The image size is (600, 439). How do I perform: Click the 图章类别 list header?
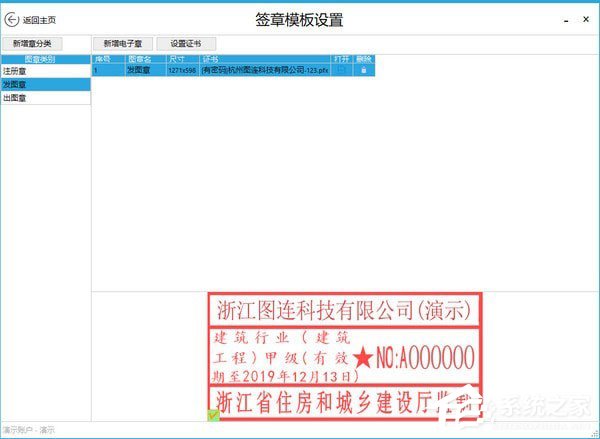(46, 59)
